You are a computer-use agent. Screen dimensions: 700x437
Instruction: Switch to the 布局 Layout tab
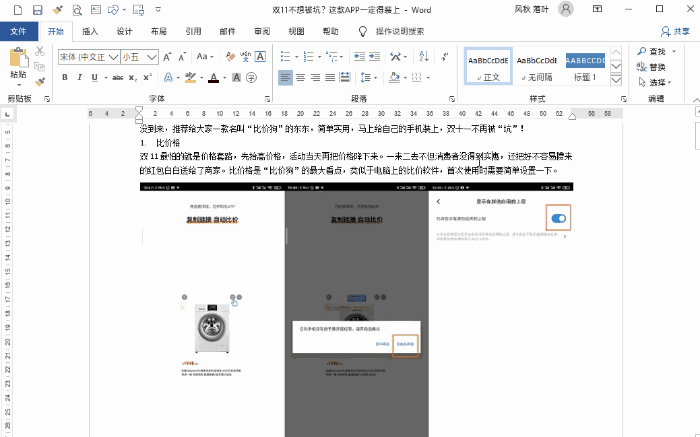coord(158,31)
